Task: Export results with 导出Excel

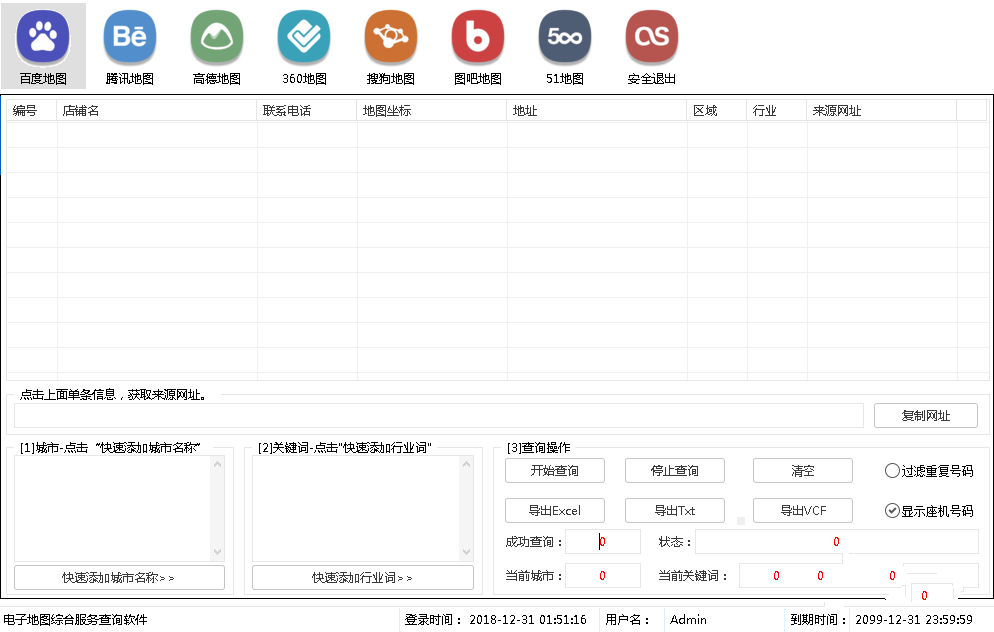Action: pyautogui.click(x=555, y=511)
